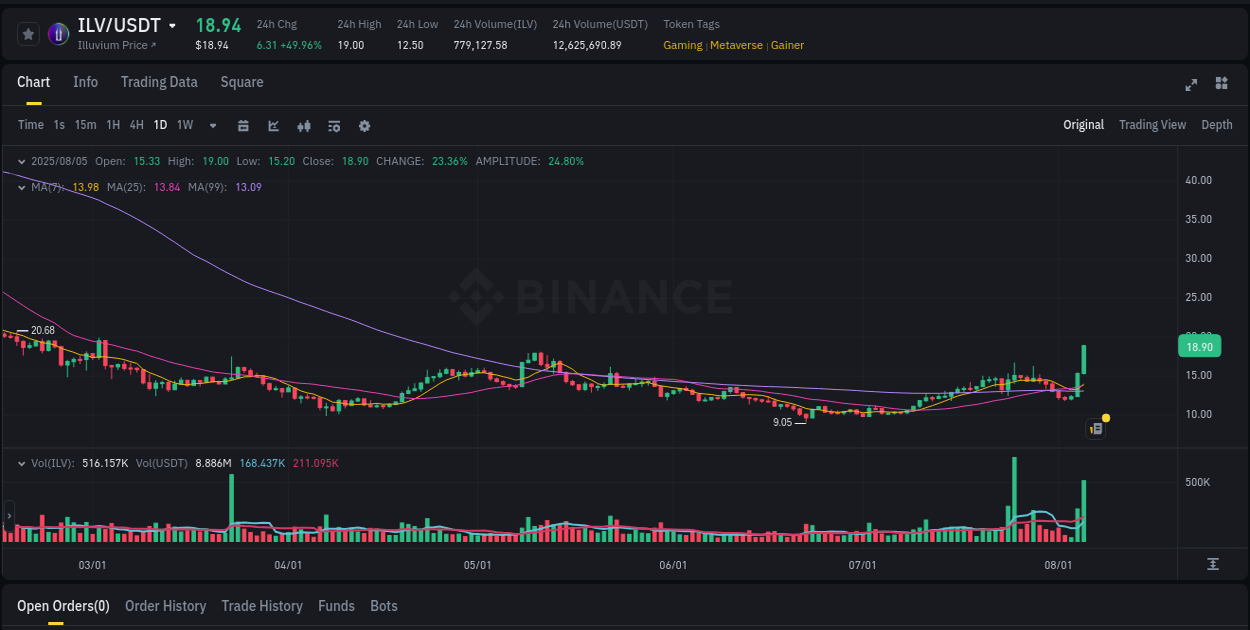Click the Illuvium coin logo
This screenshot has height=630, width=1250.
coord(58,33)
